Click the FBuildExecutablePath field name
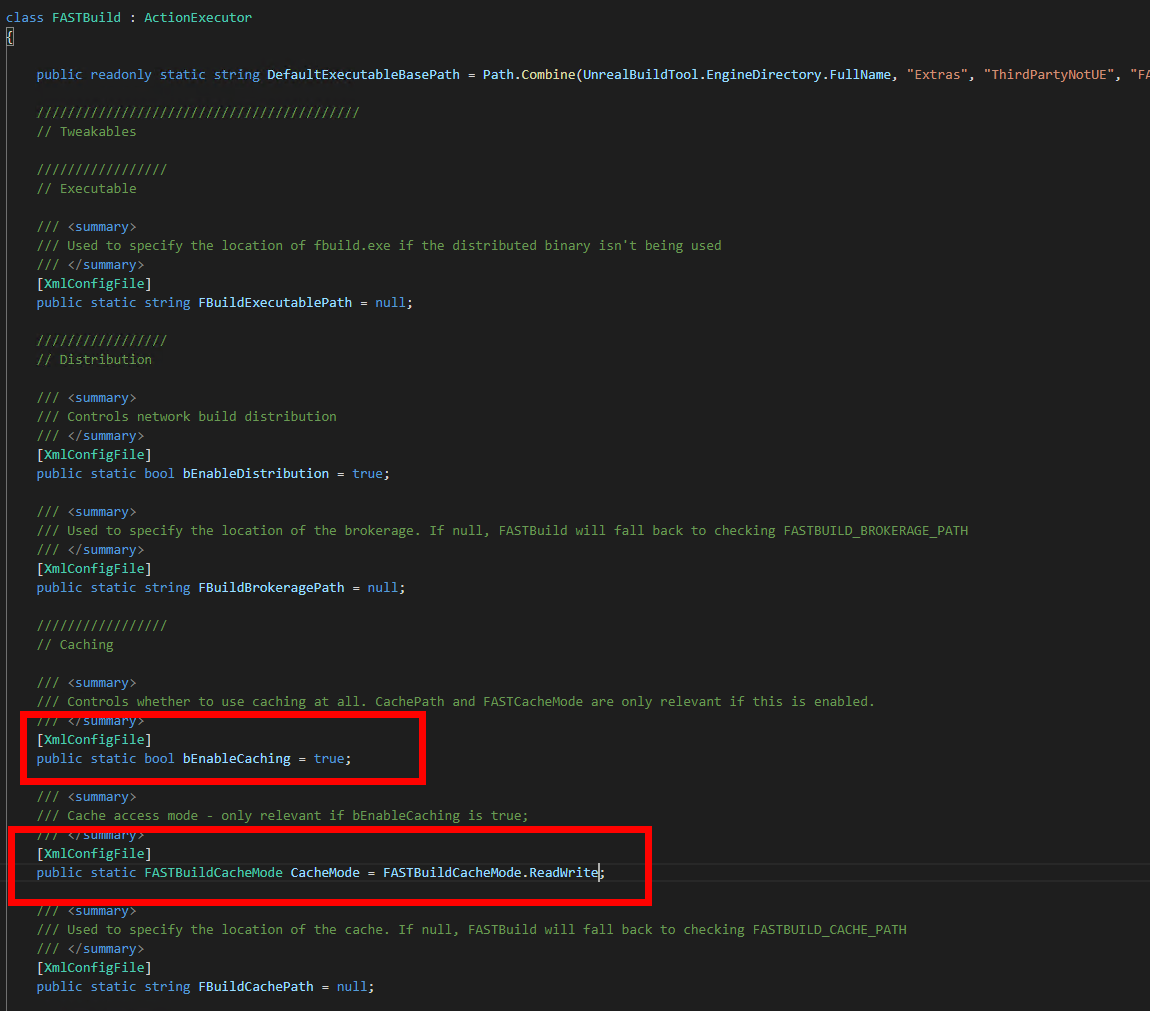Viewport: 1150px width, 1011px height. tap(273, 302)
